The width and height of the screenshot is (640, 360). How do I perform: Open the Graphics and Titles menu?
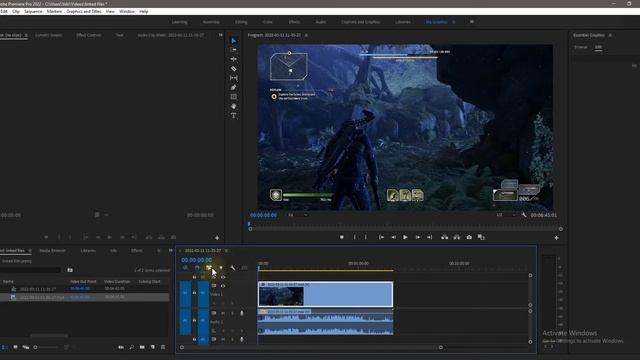(84, 11)
